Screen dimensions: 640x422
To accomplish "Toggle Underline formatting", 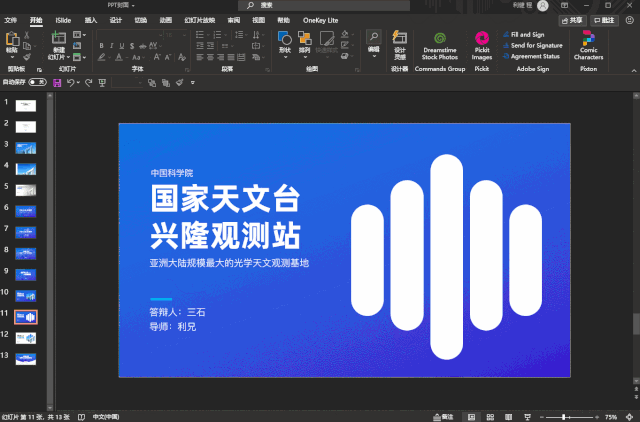I will pyautogui.click(x=122, y=46).
